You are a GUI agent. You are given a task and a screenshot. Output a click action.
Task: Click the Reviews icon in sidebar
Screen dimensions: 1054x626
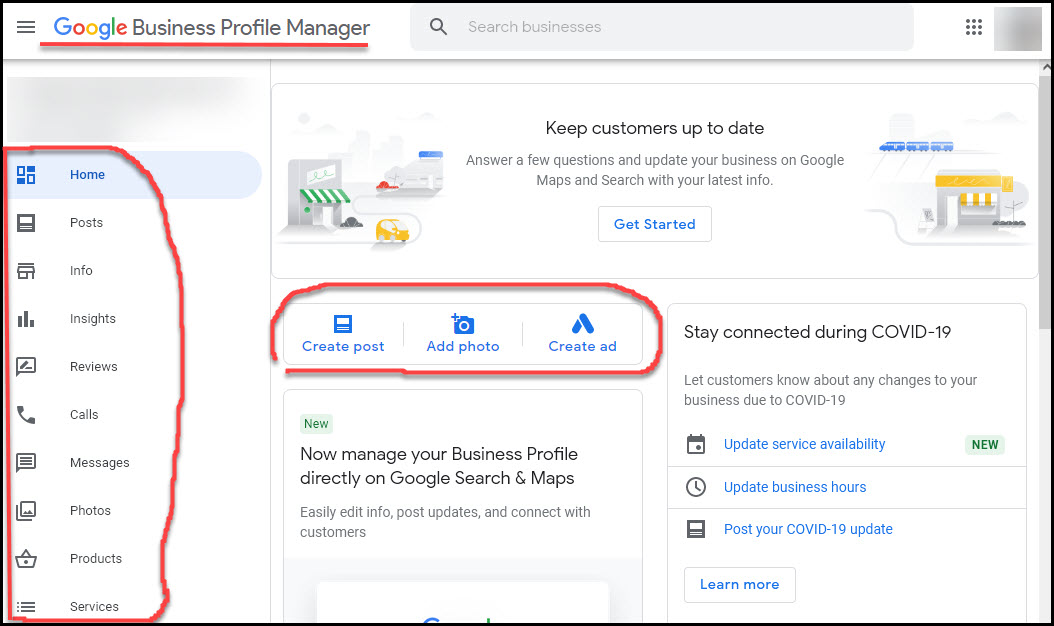pyautogui.click(x=26, y=366)
